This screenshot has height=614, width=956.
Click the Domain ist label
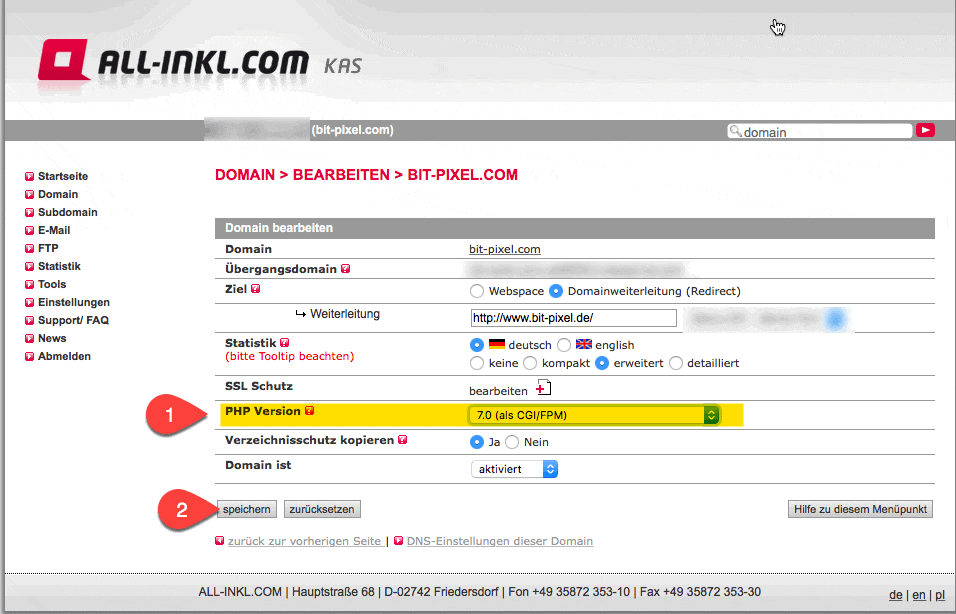pyautogui.click(x=258, y=465)
